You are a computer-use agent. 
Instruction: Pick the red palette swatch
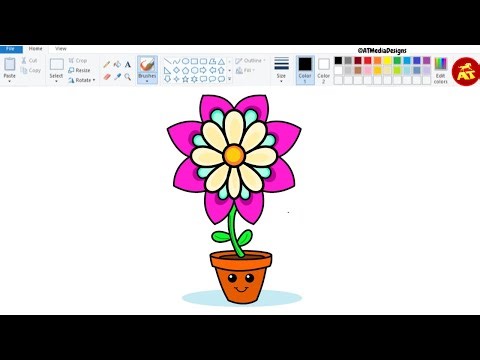[x=368, y=60]
